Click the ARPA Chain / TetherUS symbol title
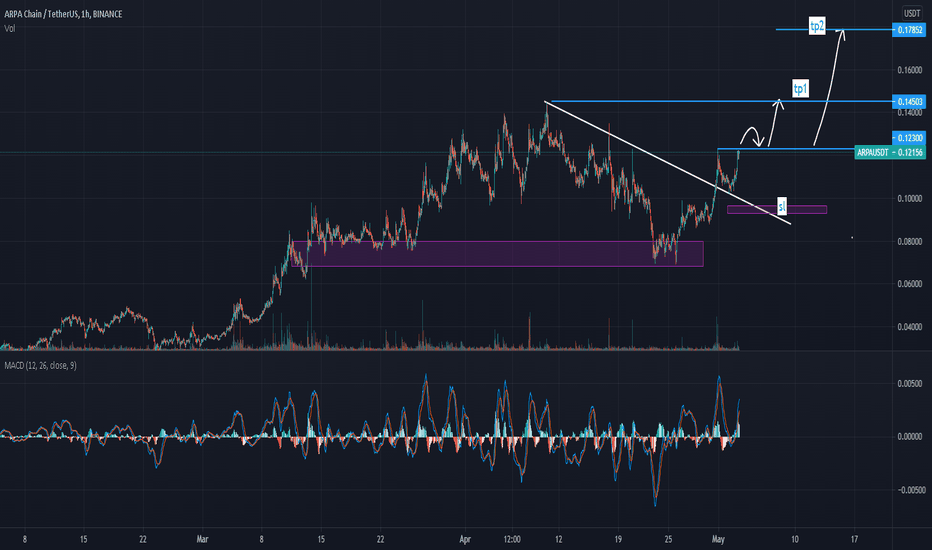Screen dimensions: 932x550 click(64, 14)
